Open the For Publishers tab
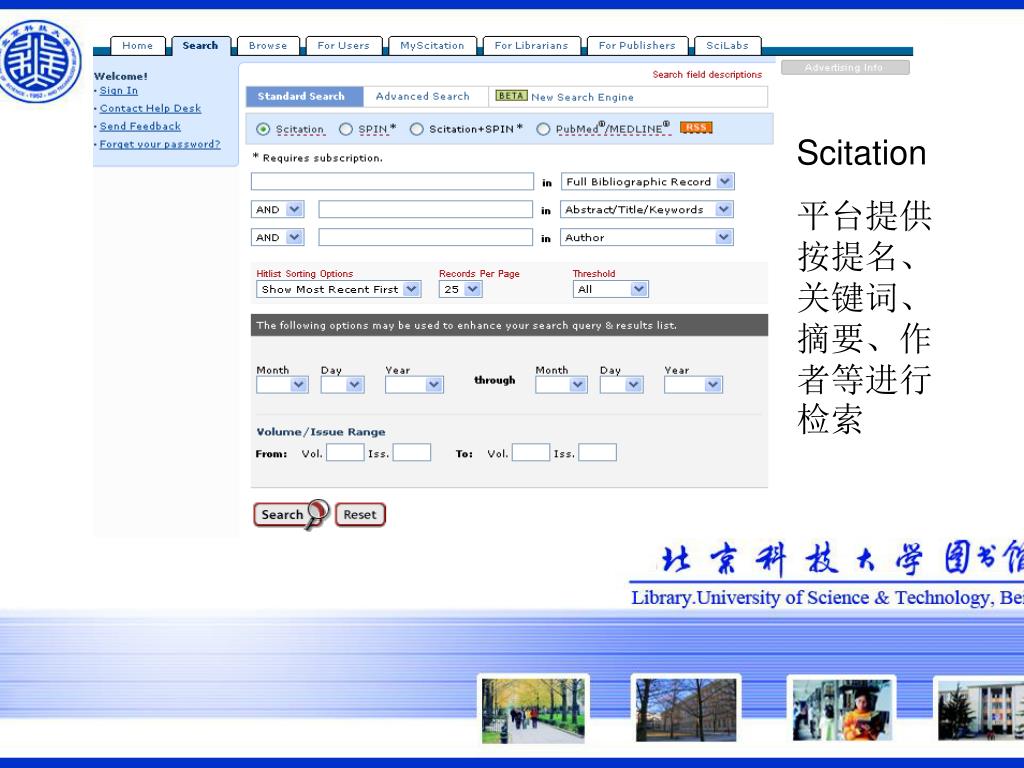This screenshot has width=1024, height=768. [637, 46]
